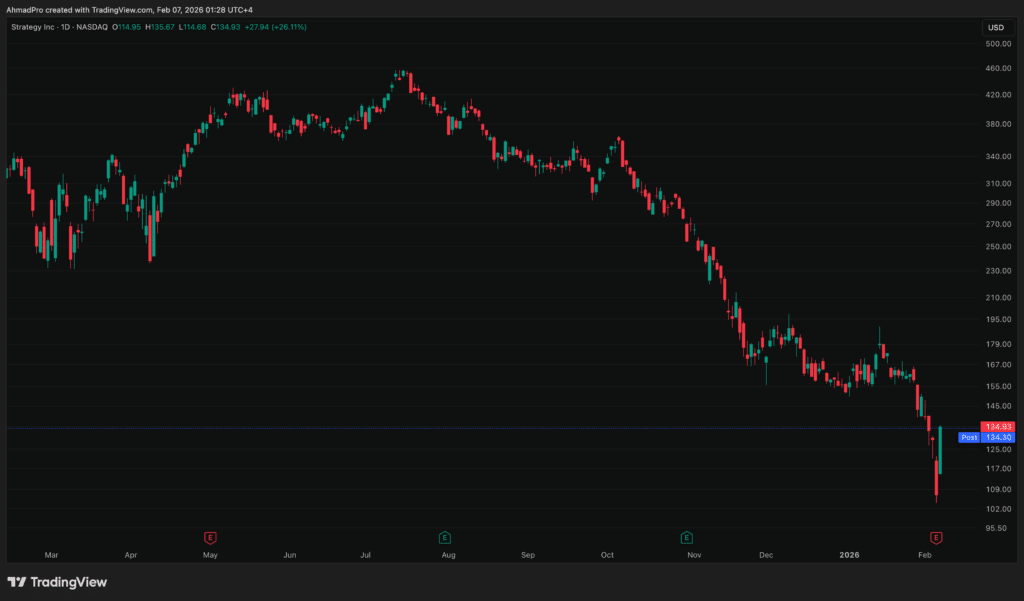
Task: Open the green earnings marker near Nov
Action: point(687,537)
